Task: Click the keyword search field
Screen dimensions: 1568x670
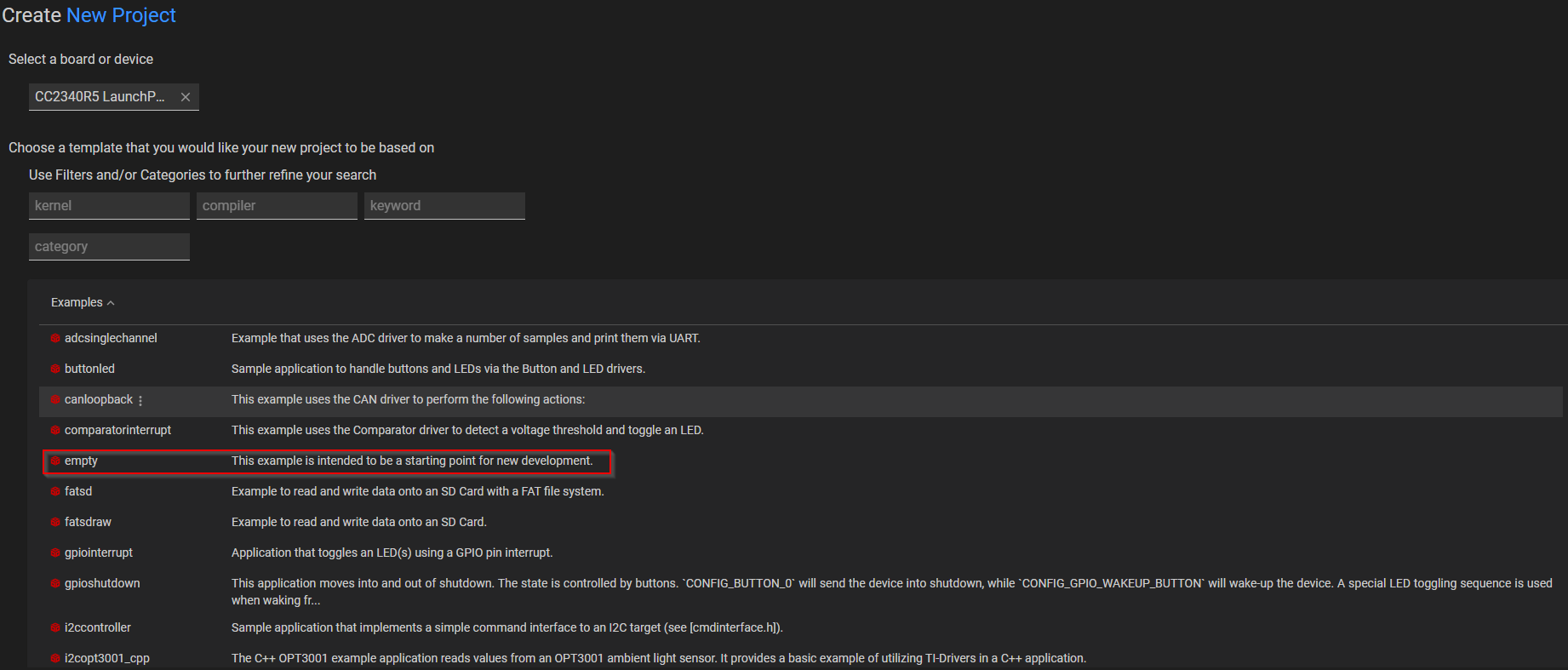Action: pyautogui.click(x=444, y=206)
